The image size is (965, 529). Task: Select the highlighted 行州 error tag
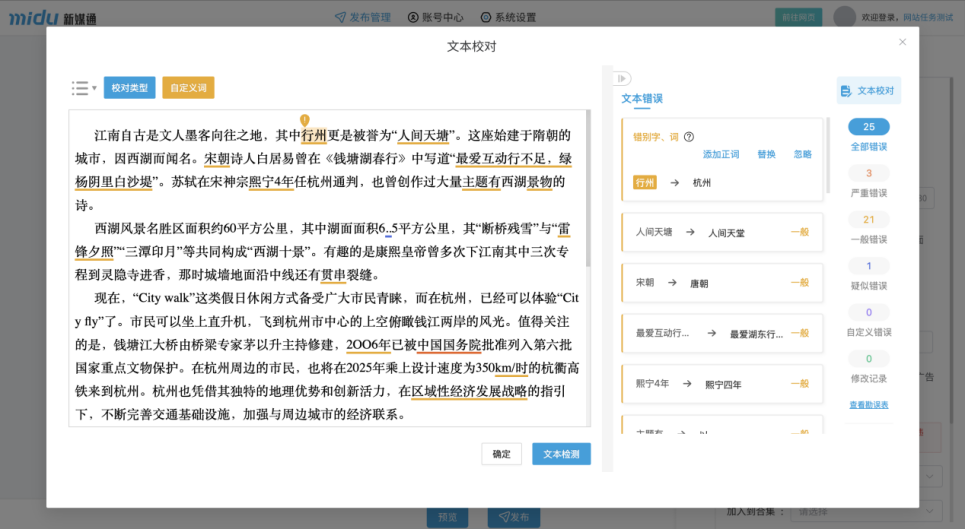pyautogui.click(x=645, y=183)
